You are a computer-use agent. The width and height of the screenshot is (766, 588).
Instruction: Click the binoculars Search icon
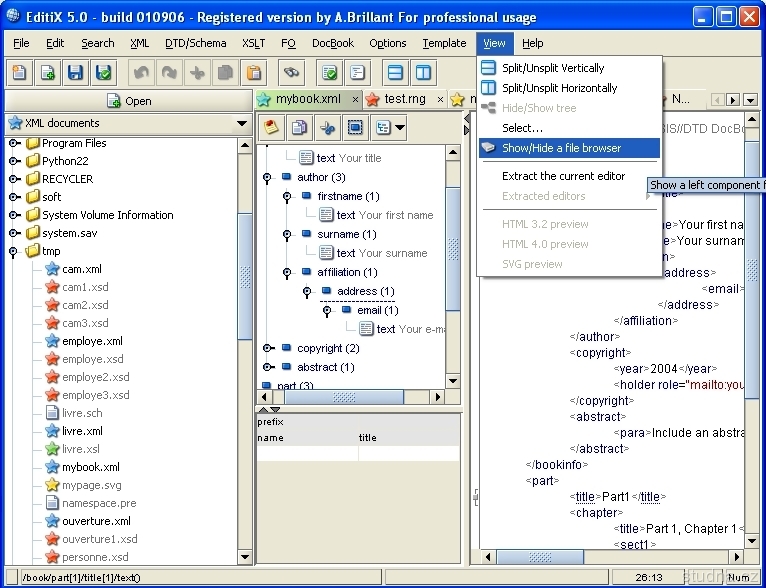click(x=291, y=73)
